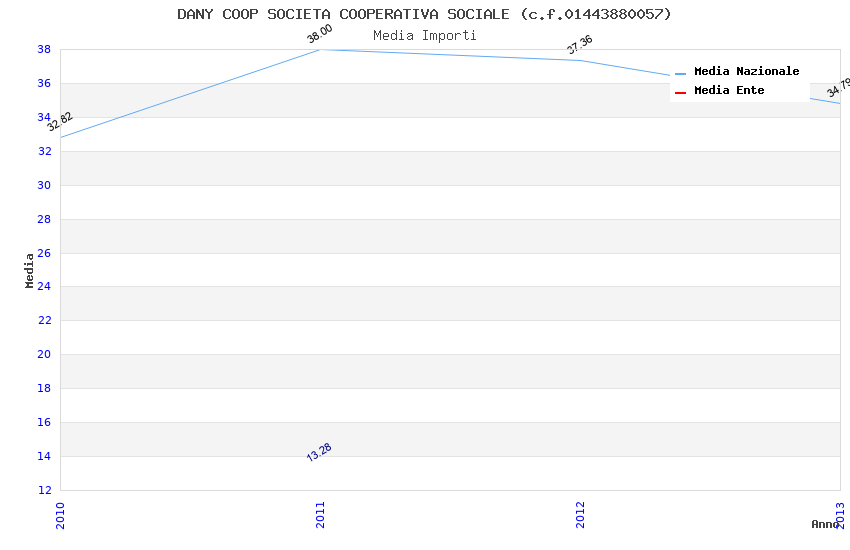Click the 'Media Nazionale' legend label
Screen dimensions: 850x550
746,71
